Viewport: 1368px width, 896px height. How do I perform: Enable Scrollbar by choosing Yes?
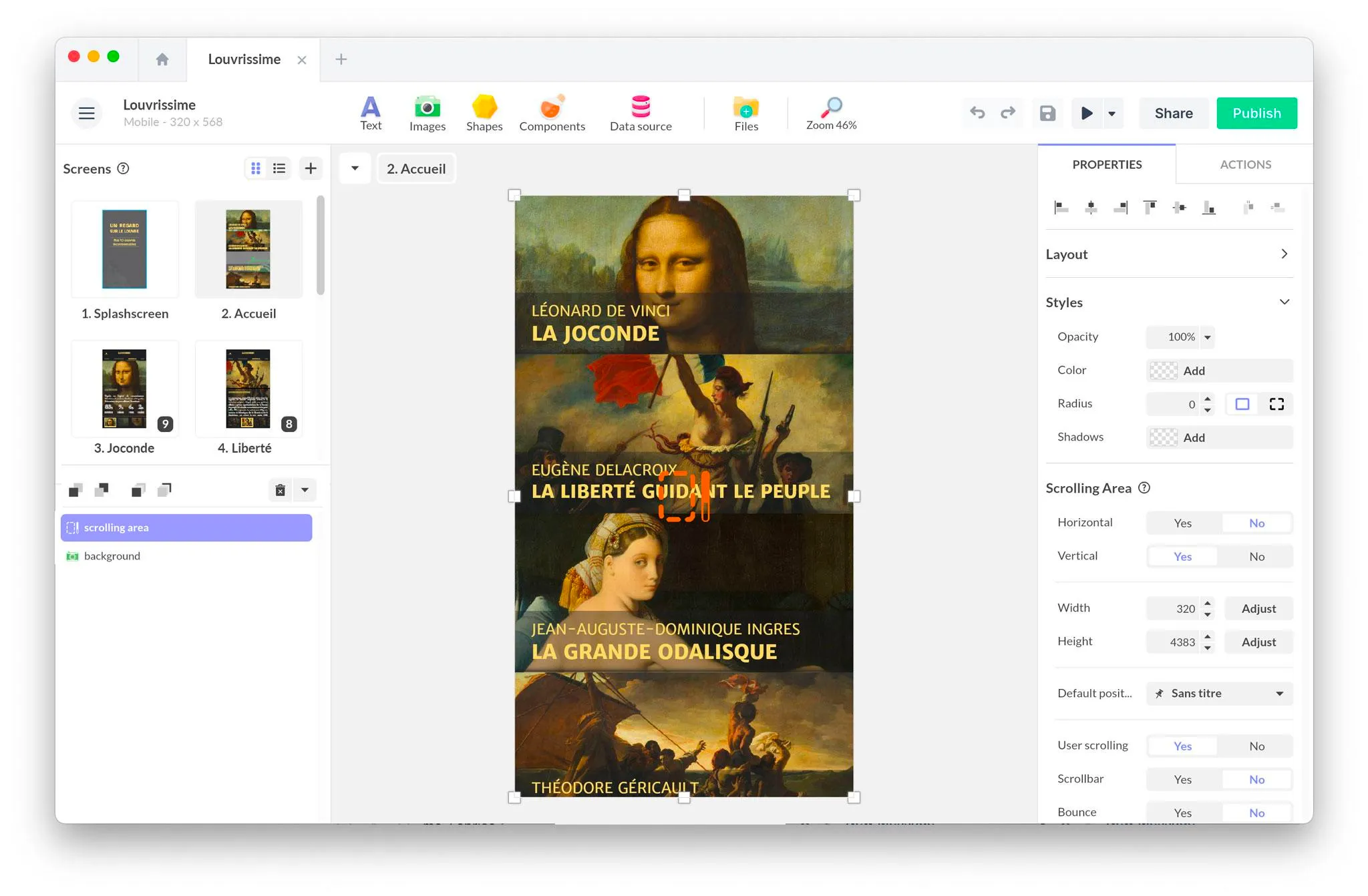[x=1182, y=779]
